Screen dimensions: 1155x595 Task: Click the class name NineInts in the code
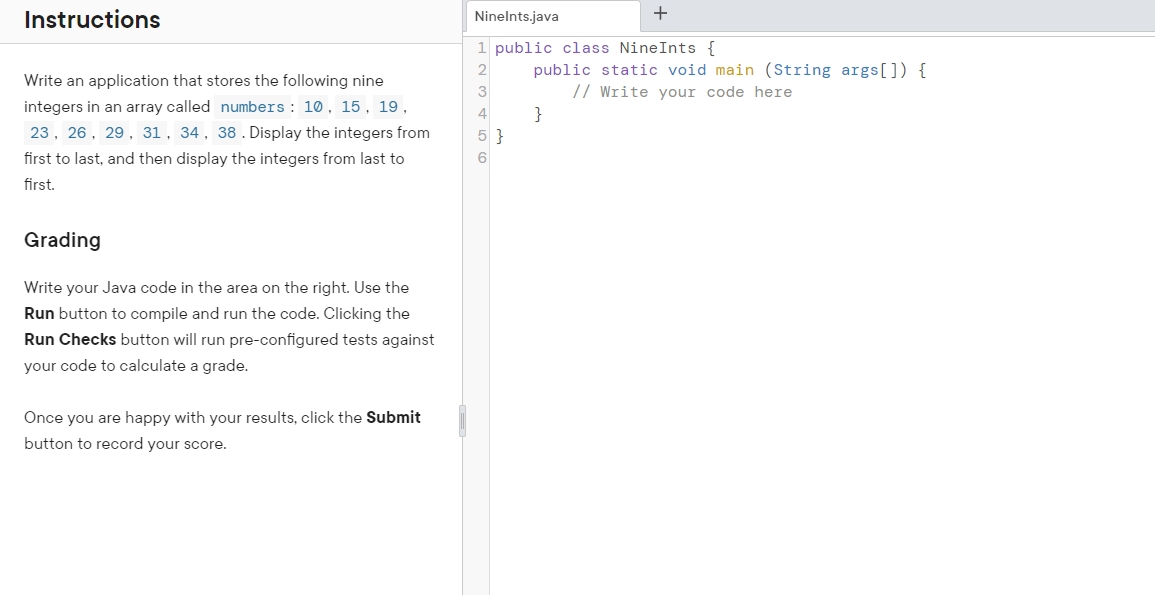point(658,47)
